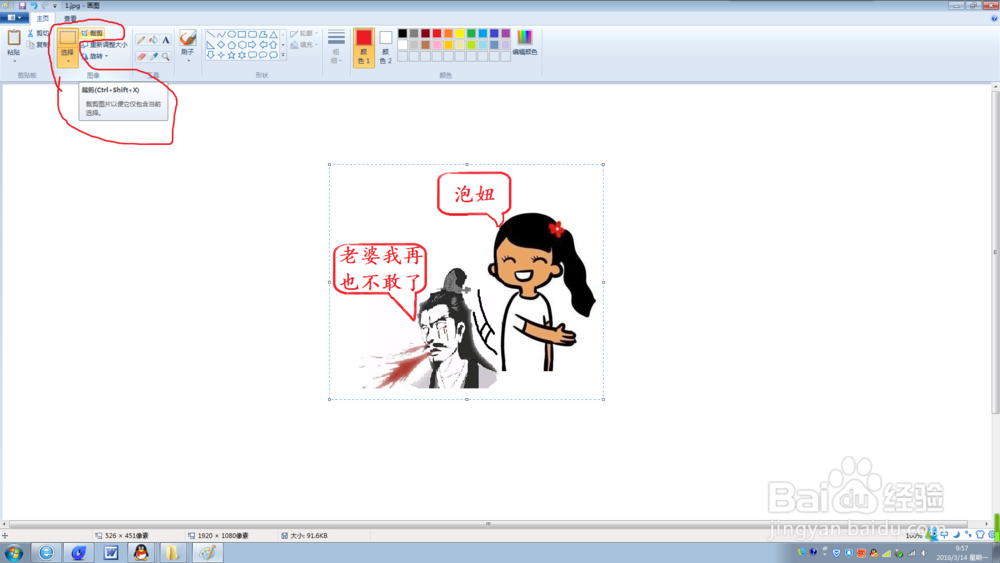Click the Undo arrow in quick access toolbar
1000x563 pixels.
point(34,5)
